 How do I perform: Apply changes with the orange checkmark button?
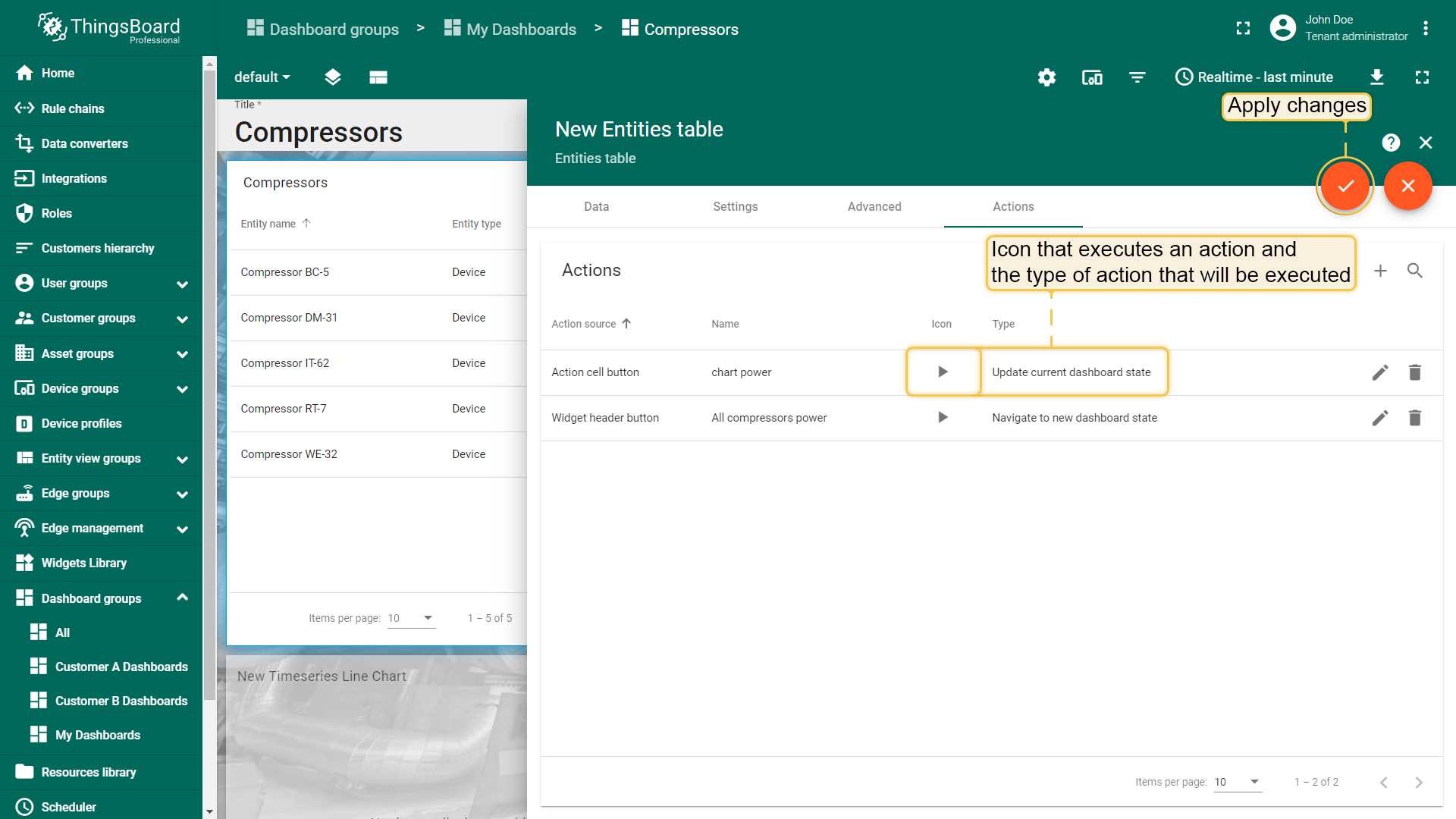click(1345, 186)
